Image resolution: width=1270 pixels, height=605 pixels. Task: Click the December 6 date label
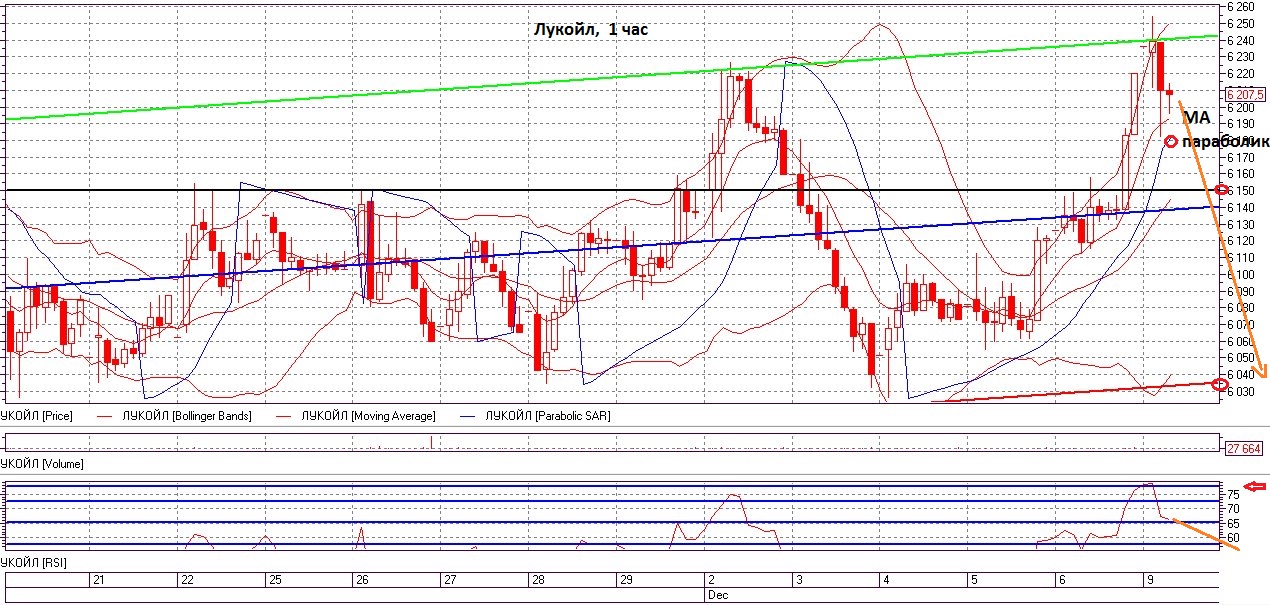[x=1061, y=579]
